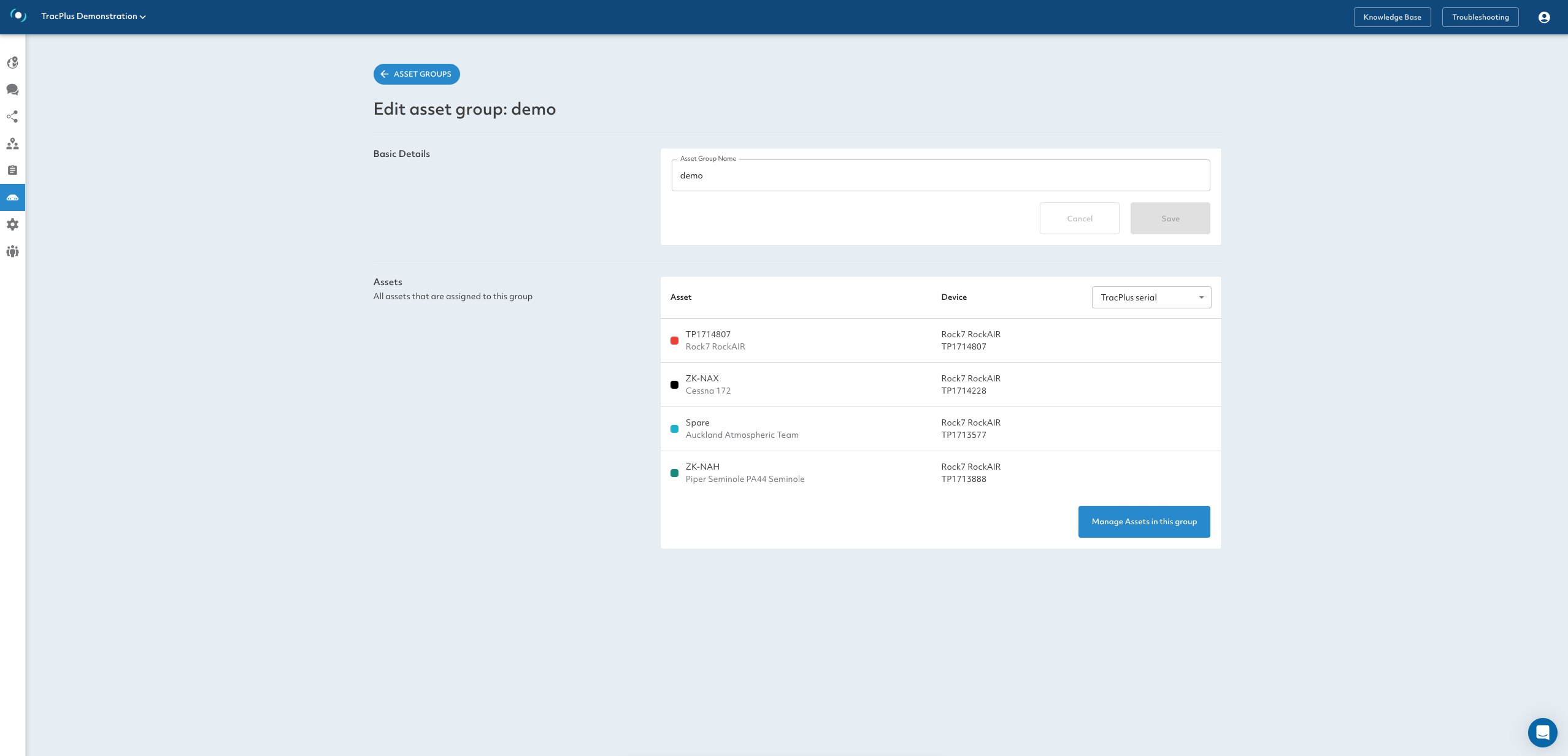Image resolution: width=1568 pixels, height=756 pixels.
Task: Click the TracPlus logo icon
Action: click(18, 16)
